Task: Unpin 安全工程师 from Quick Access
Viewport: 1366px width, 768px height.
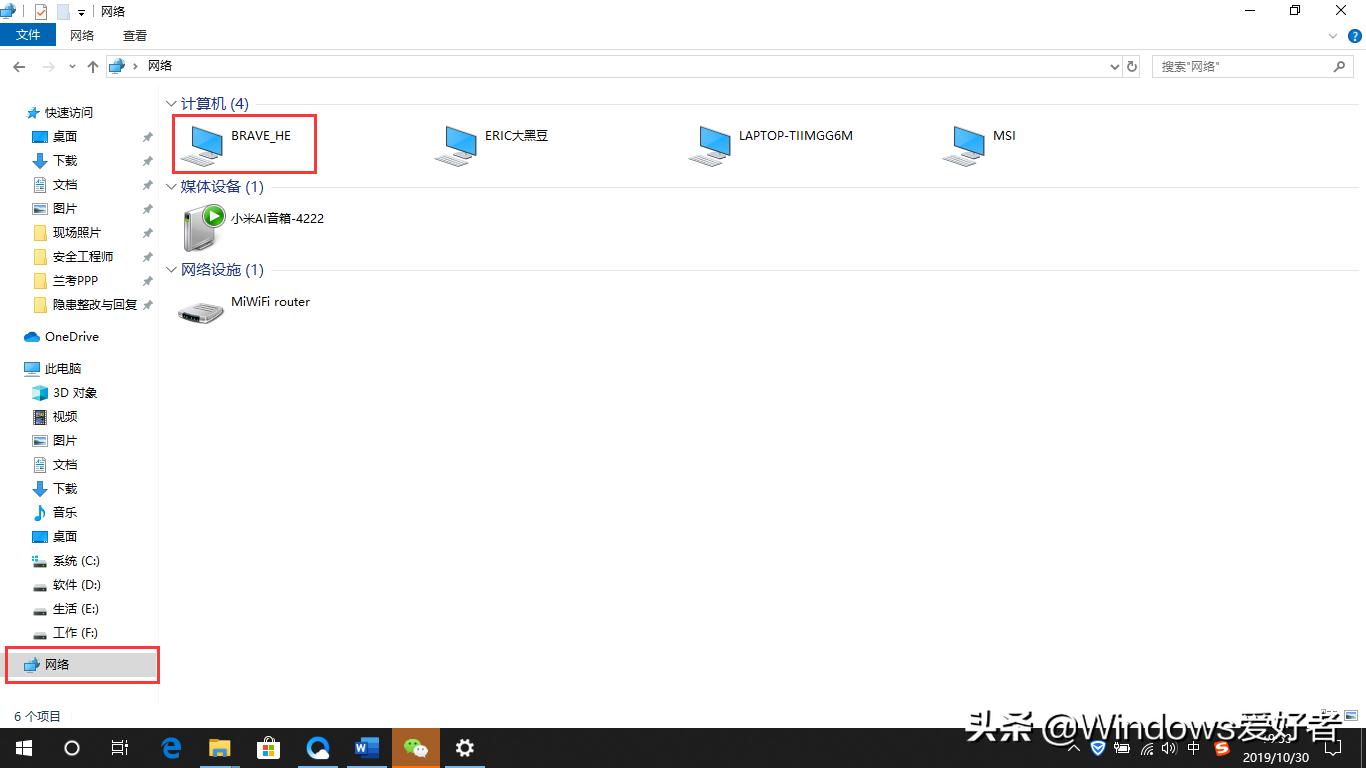Action: click(x=147, y=256)
